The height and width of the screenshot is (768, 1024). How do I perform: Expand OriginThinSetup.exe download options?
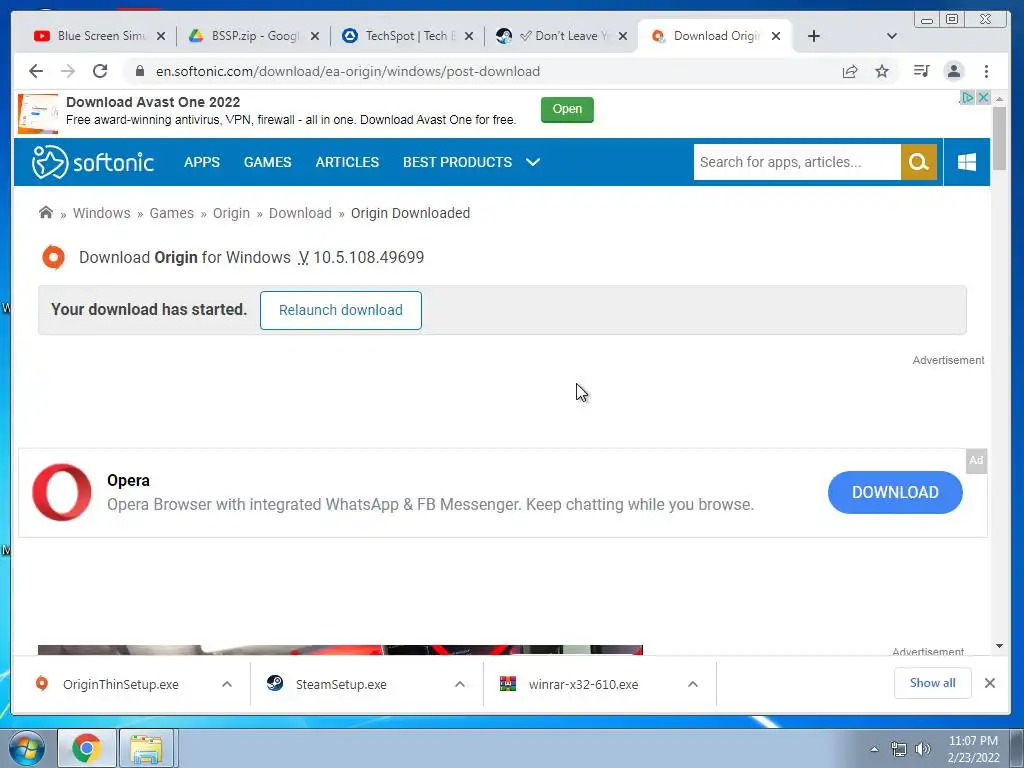tap(227, 684)
